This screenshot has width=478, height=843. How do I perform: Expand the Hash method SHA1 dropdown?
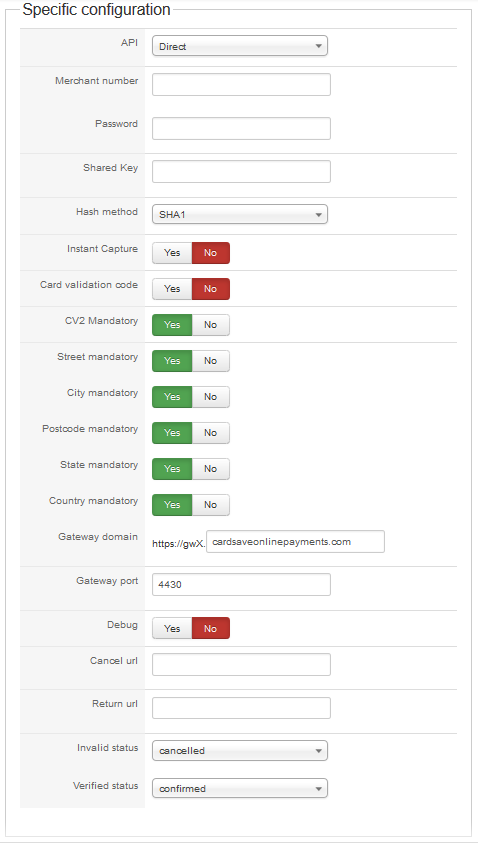240,215
